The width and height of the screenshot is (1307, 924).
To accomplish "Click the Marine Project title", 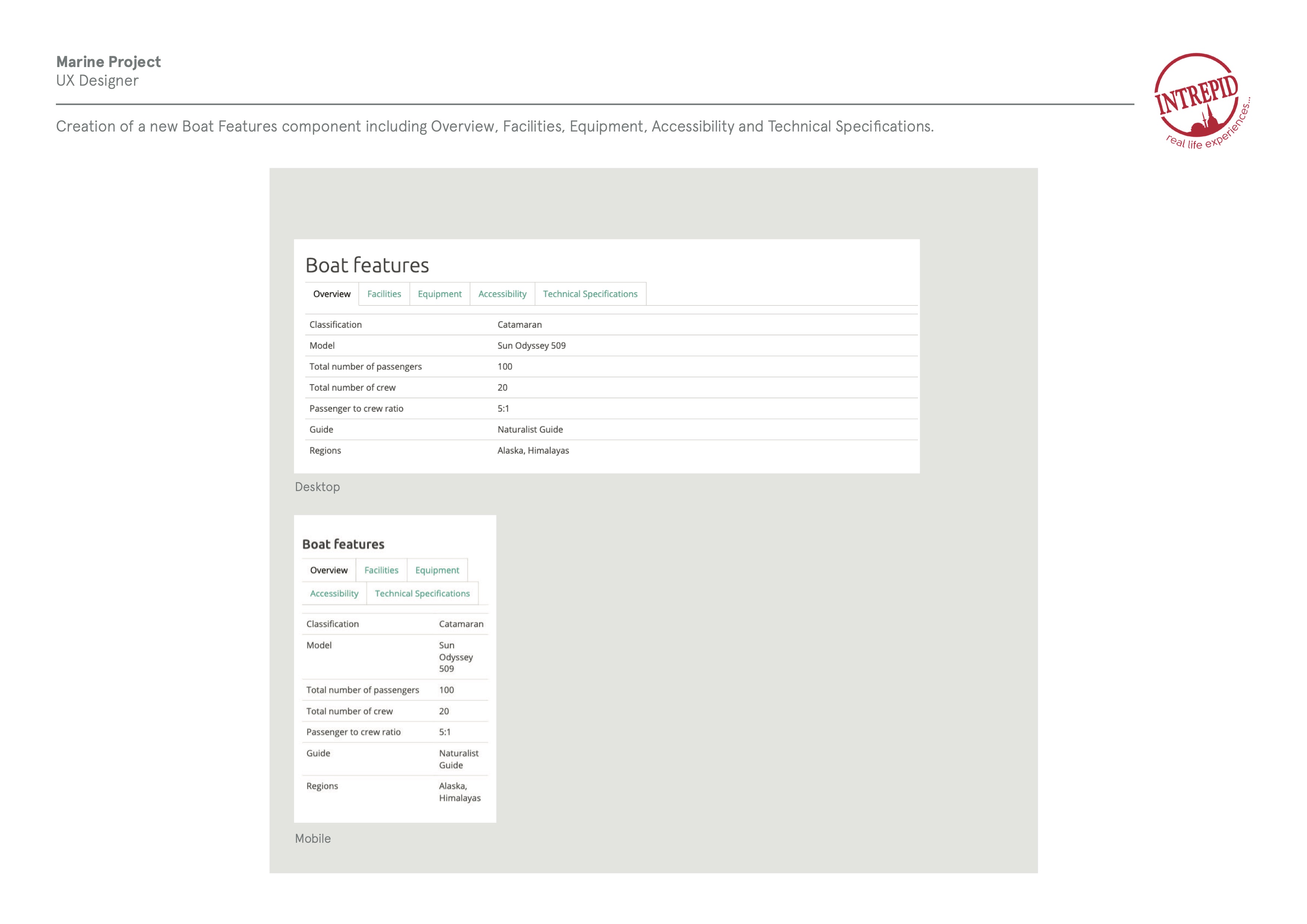I will coord(108,61).
